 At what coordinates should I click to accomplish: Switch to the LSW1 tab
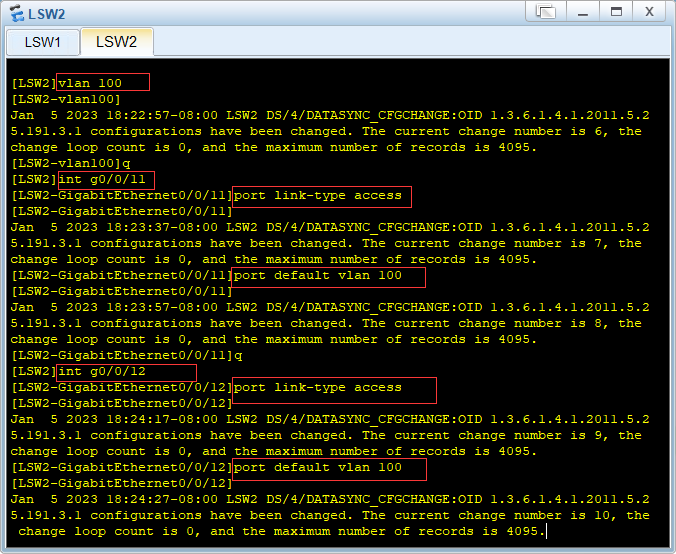(x=43, y=42)
